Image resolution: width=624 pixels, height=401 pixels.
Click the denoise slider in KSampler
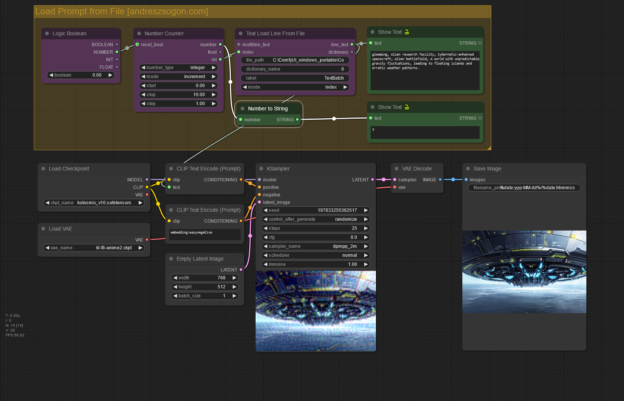click(315, 264)
